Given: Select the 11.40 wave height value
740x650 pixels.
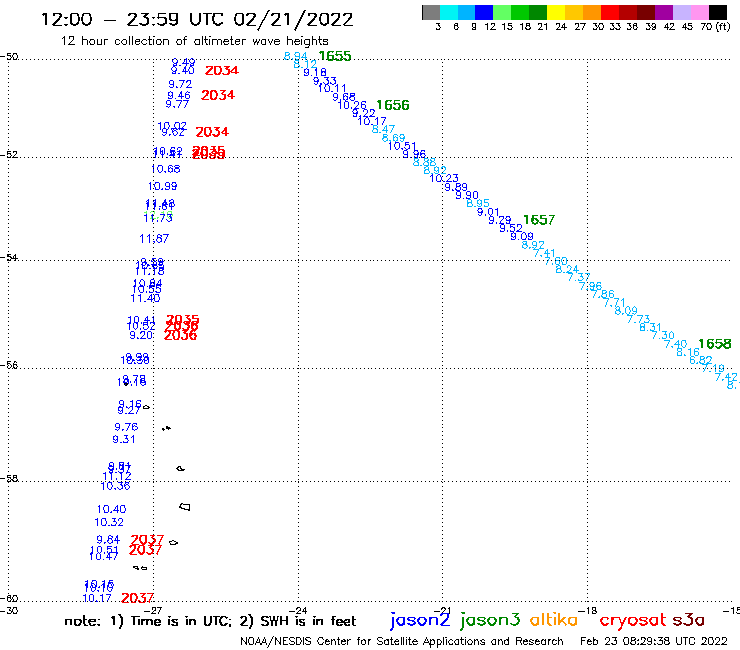Looking at the screenshot, I should click(x=145, y=298).
